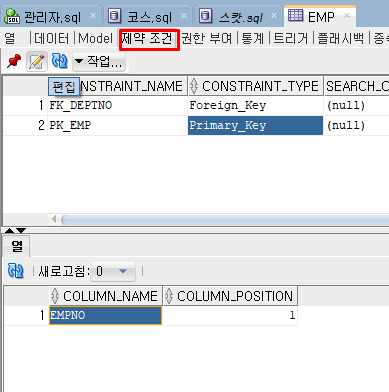Click row number 1 of FK_DEPTNO row
This screenshot has width=389, height=392.
25,106
